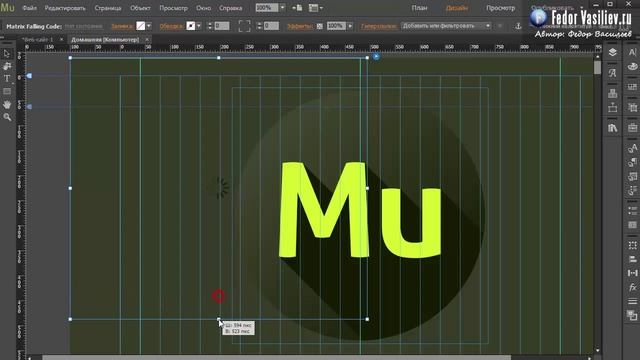This screenshot has width=640, height=360.
Task: Open the Assets briefcase panel icon
Action: click(632, 128)
